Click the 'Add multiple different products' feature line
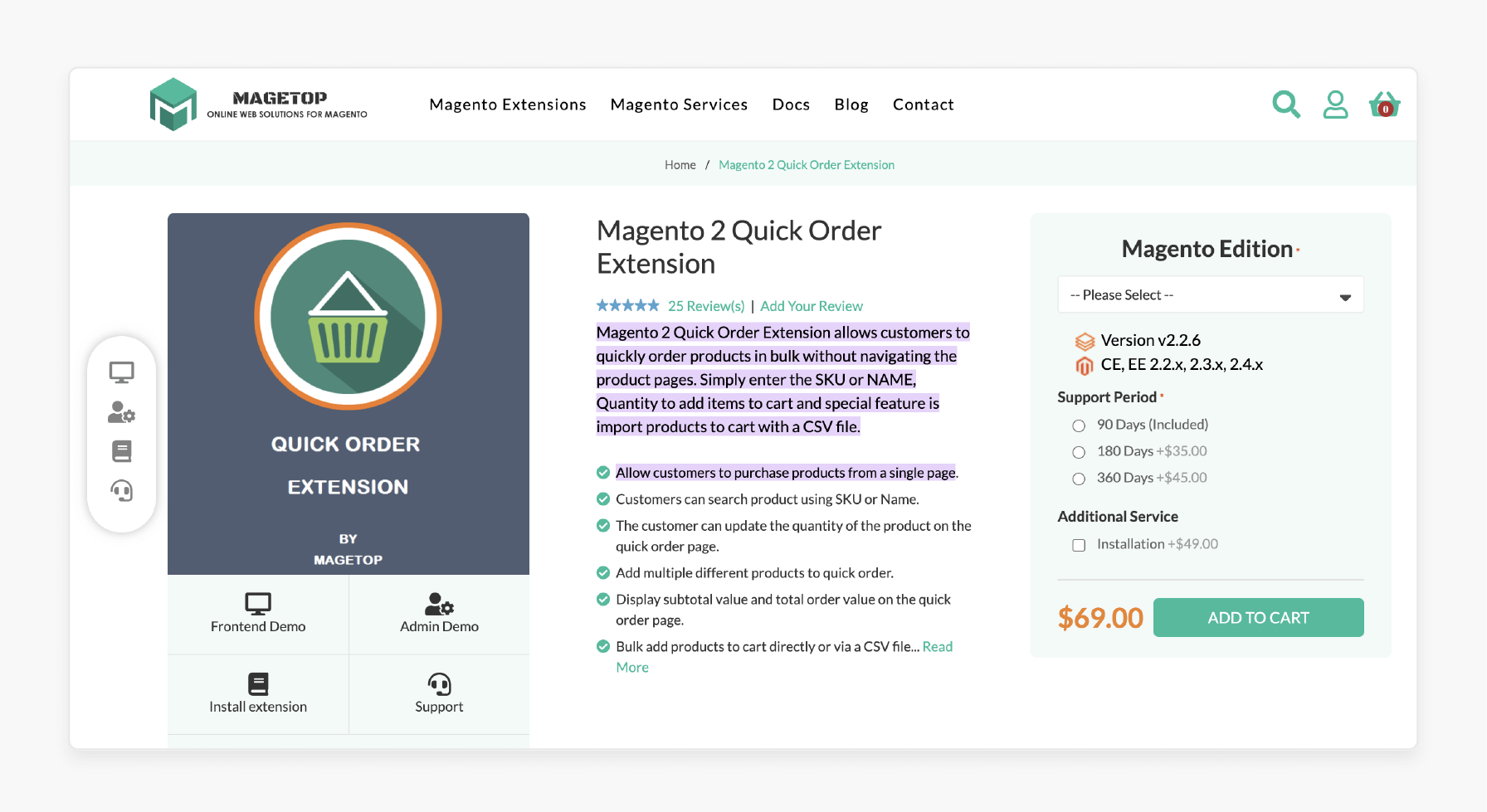1487x812 pixels. click(754, 573)
